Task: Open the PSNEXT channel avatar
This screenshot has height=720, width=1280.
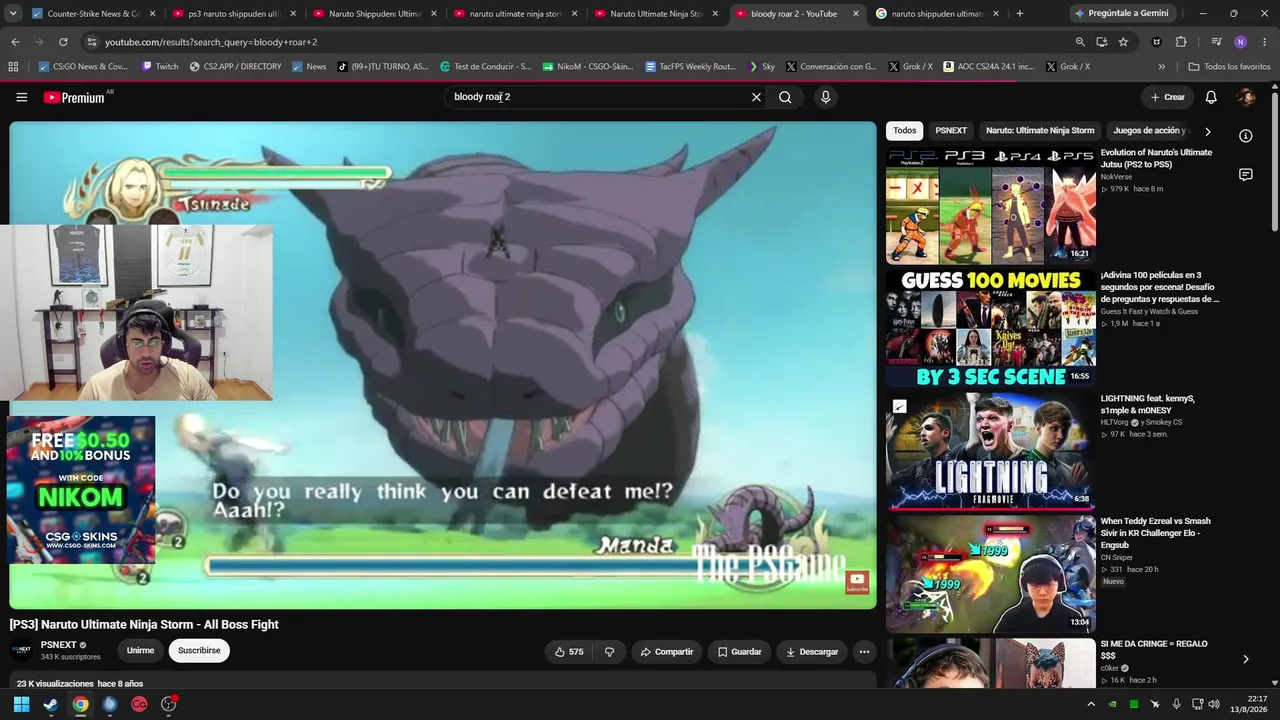Action: tap(21, 651)
